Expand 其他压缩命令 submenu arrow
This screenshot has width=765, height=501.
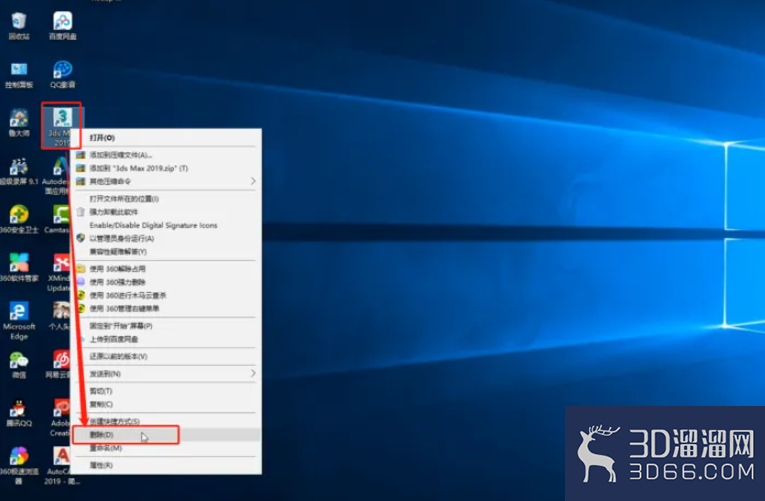tap(253, 181)
